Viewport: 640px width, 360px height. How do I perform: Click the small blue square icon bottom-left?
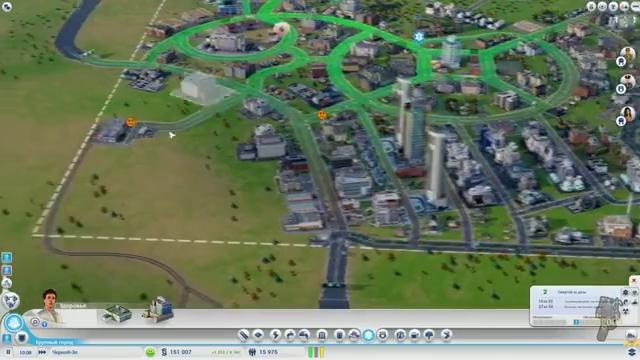pos(7,338)
